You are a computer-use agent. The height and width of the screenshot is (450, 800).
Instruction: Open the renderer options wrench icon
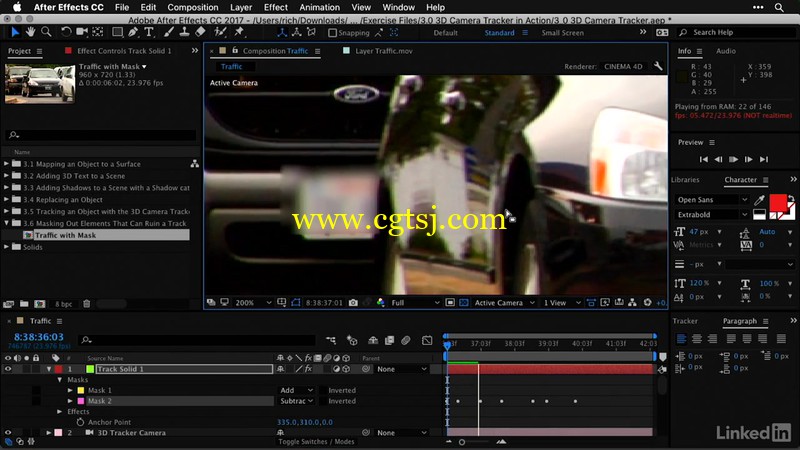[x=658, y=66]
